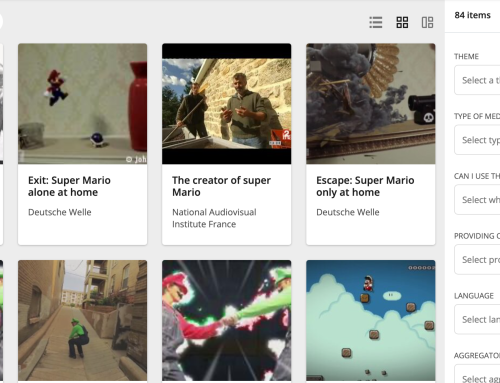Click title 'Escape: Super Mario only at home'

[365, 186]
